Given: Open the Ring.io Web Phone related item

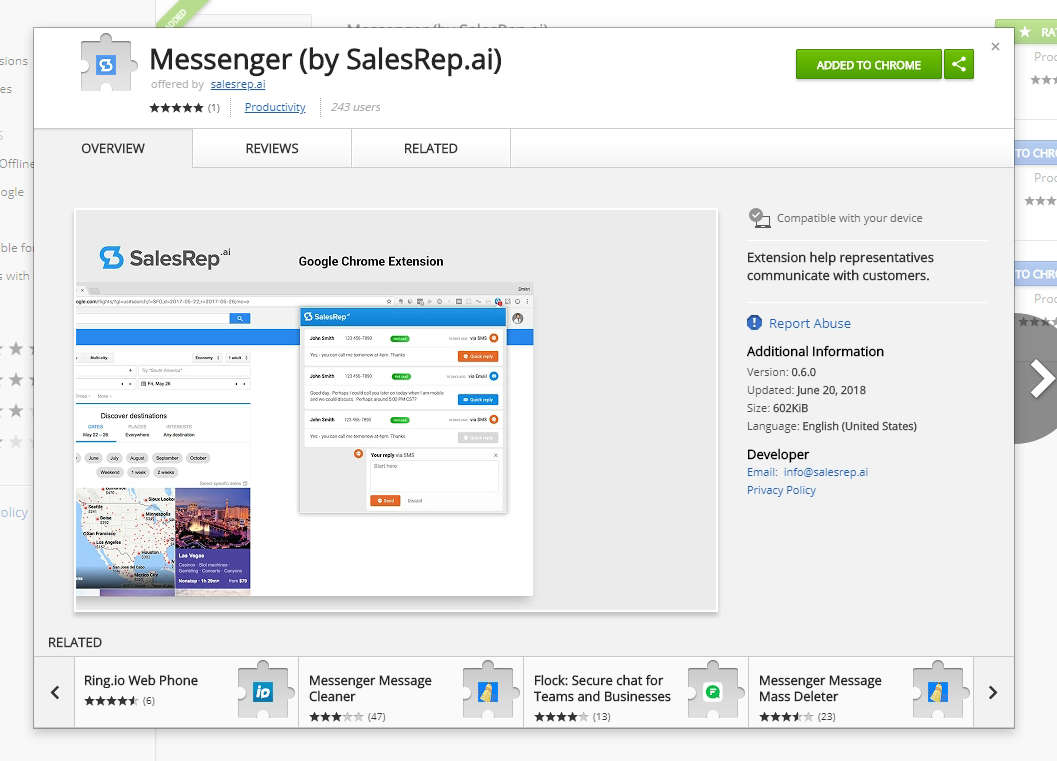Looking at the screenshot, I should [186, 692].
